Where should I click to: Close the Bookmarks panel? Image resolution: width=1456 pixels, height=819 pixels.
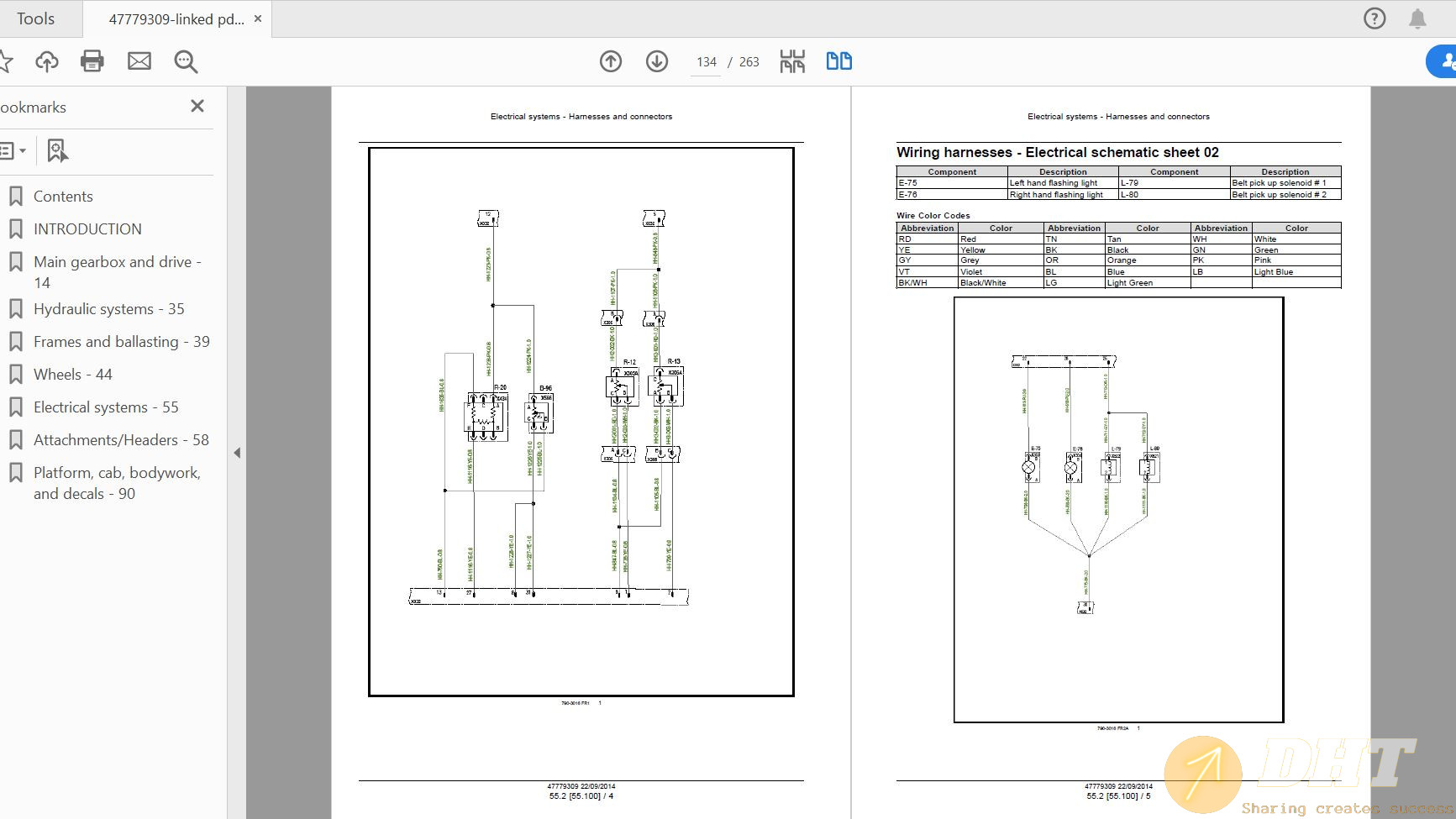pyautogui.click(x=197, y=106)
